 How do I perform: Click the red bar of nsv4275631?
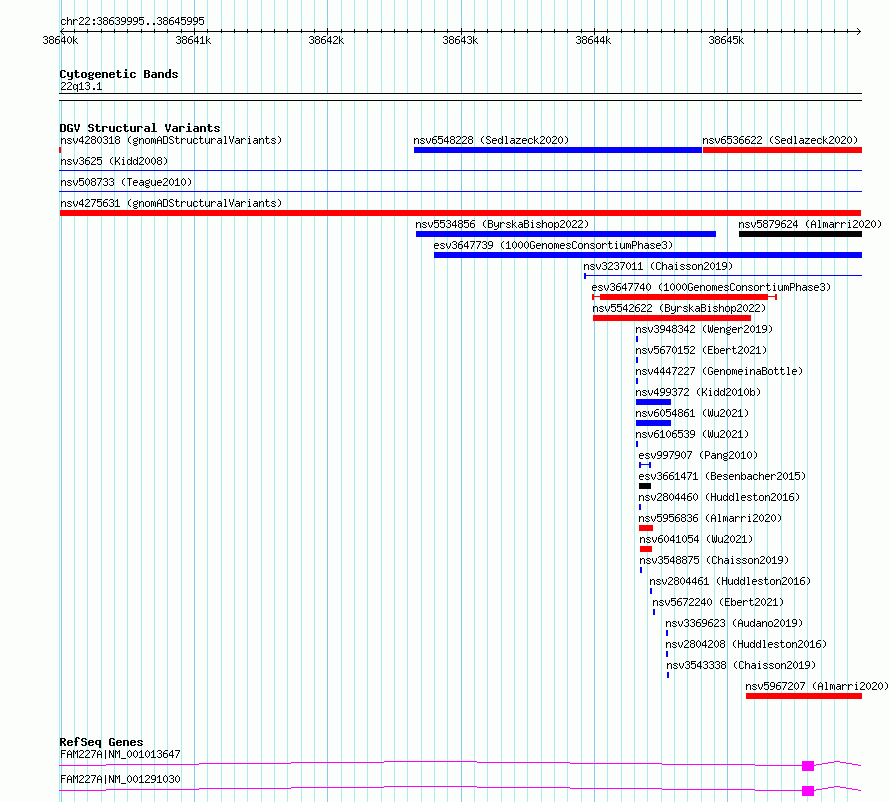[x=460, y=213]
